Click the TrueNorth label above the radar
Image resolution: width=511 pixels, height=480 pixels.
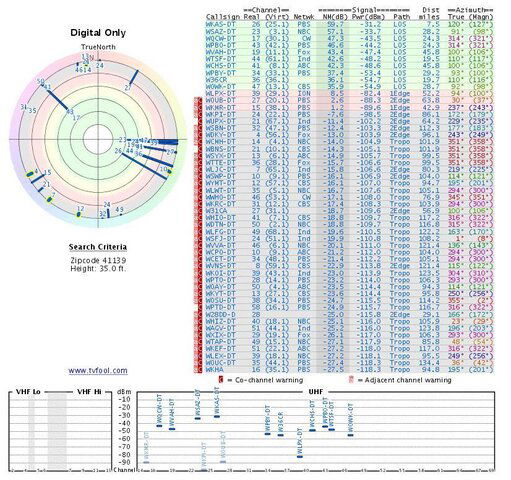[x=98, y=47]
